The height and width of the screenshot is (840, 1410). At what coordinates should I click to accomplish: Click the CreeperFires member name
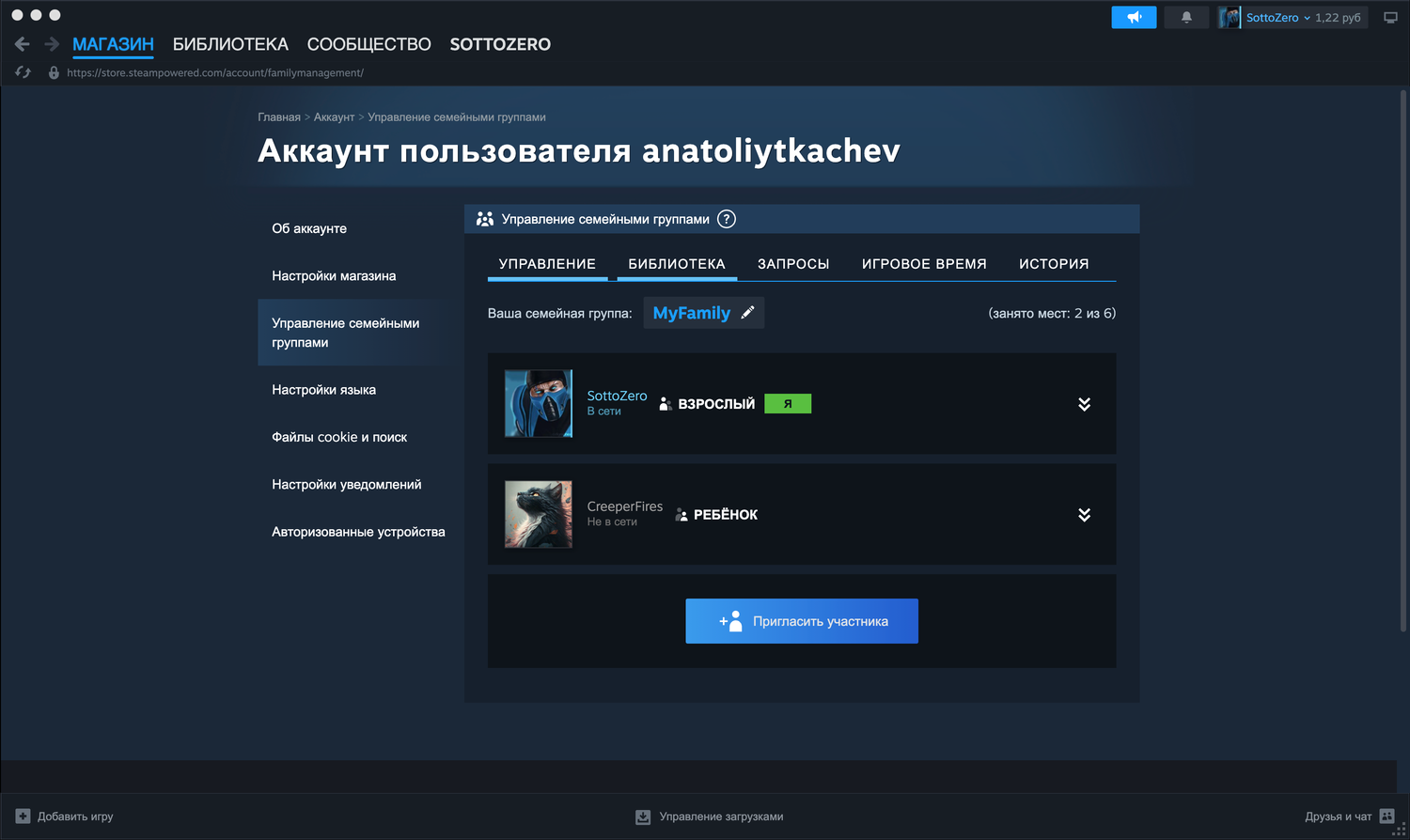(x=625, y=506)
